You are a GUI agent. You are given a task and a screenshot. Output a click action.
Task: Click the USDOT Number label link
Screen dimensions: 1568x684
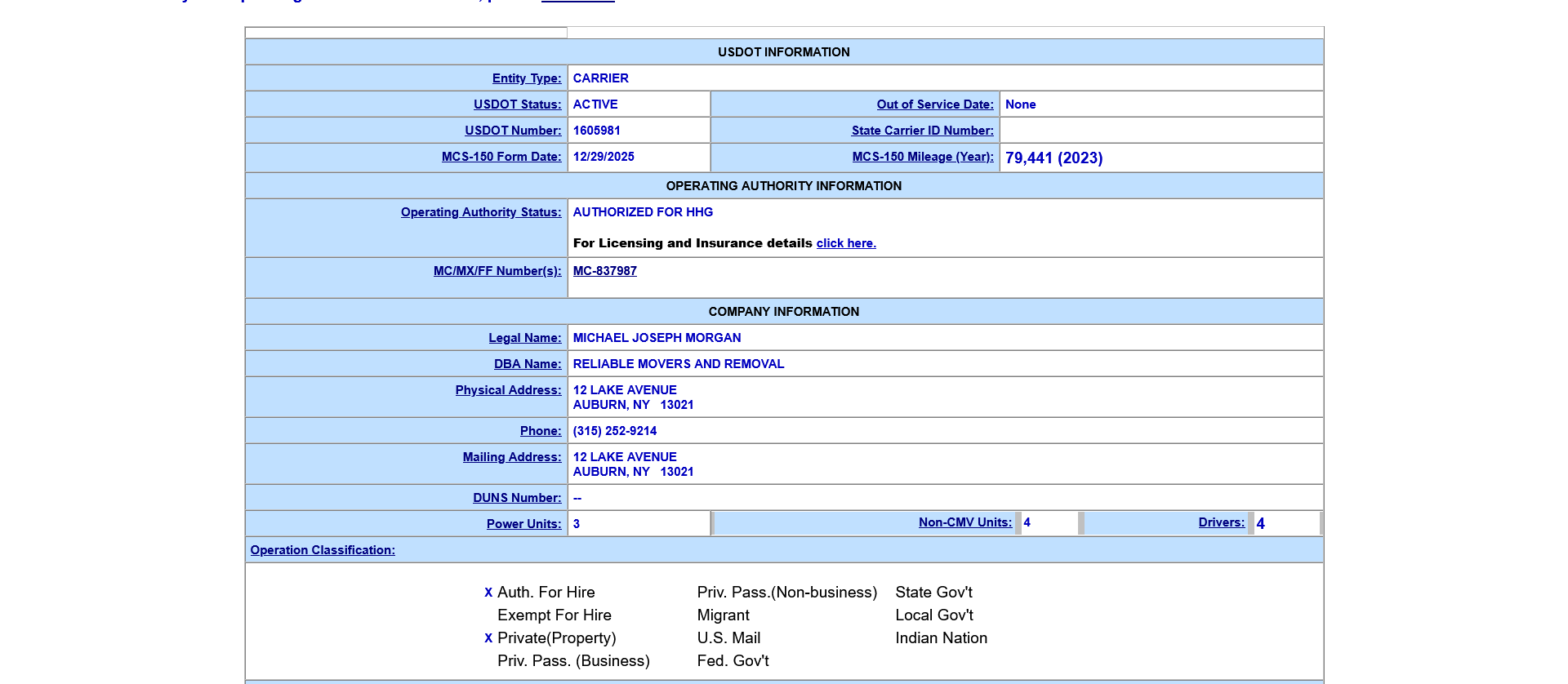513,131
